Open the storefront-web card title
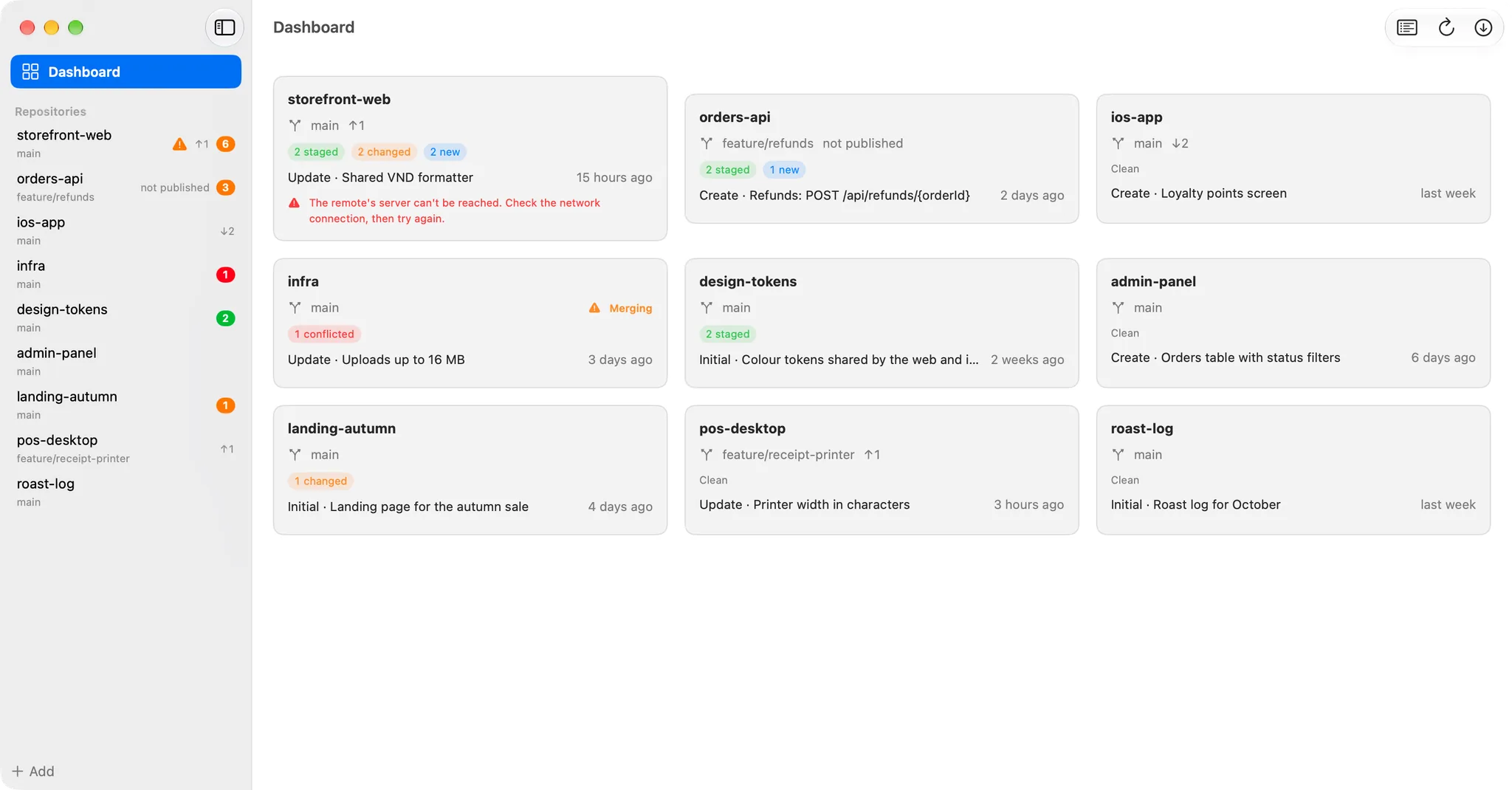The image size is (1512, 790). pos(339,99)
